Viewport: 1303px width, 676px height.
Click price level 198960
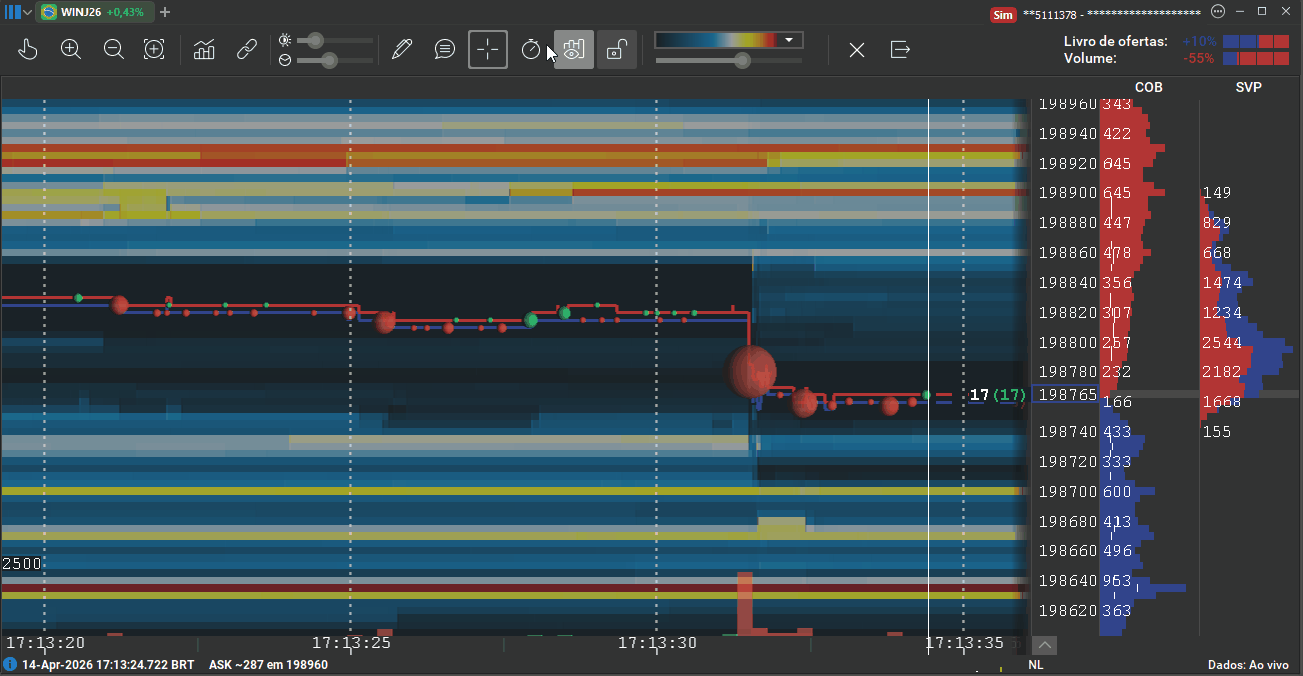1068,104
